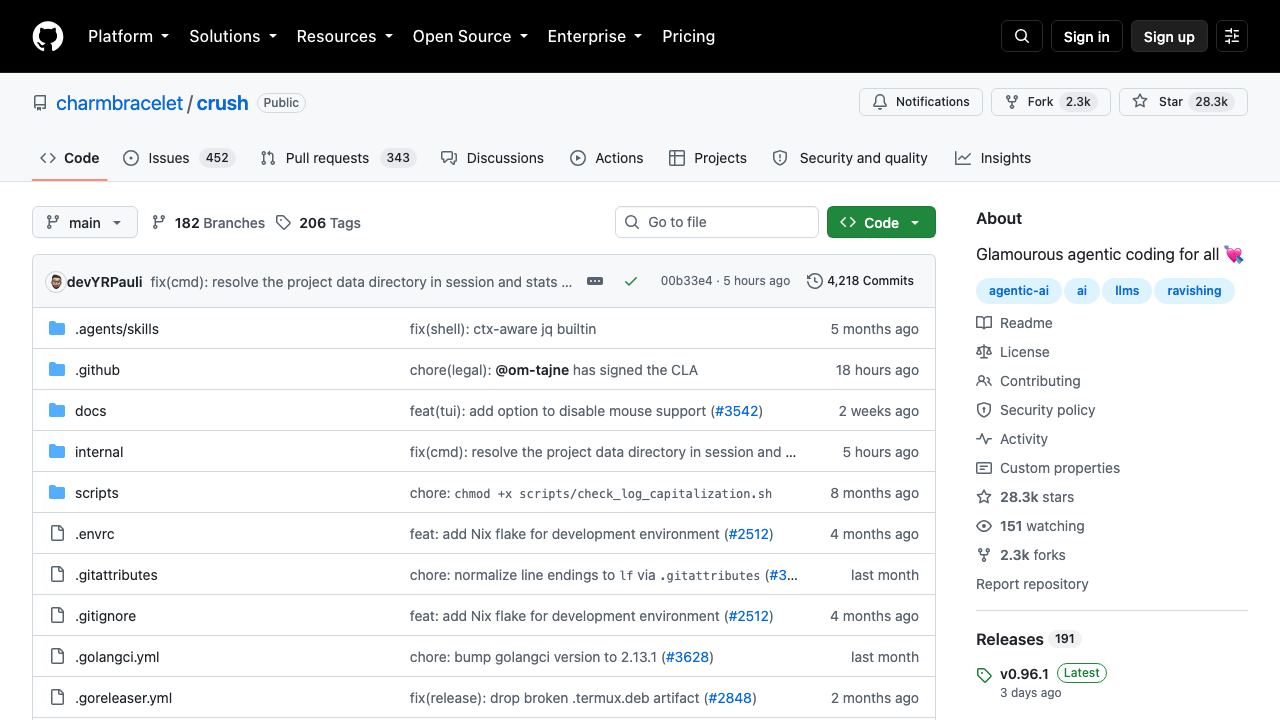Screen dimensions: 1280x720
Task: Click the internal folder icon
Action: click(x=57, y=452)
